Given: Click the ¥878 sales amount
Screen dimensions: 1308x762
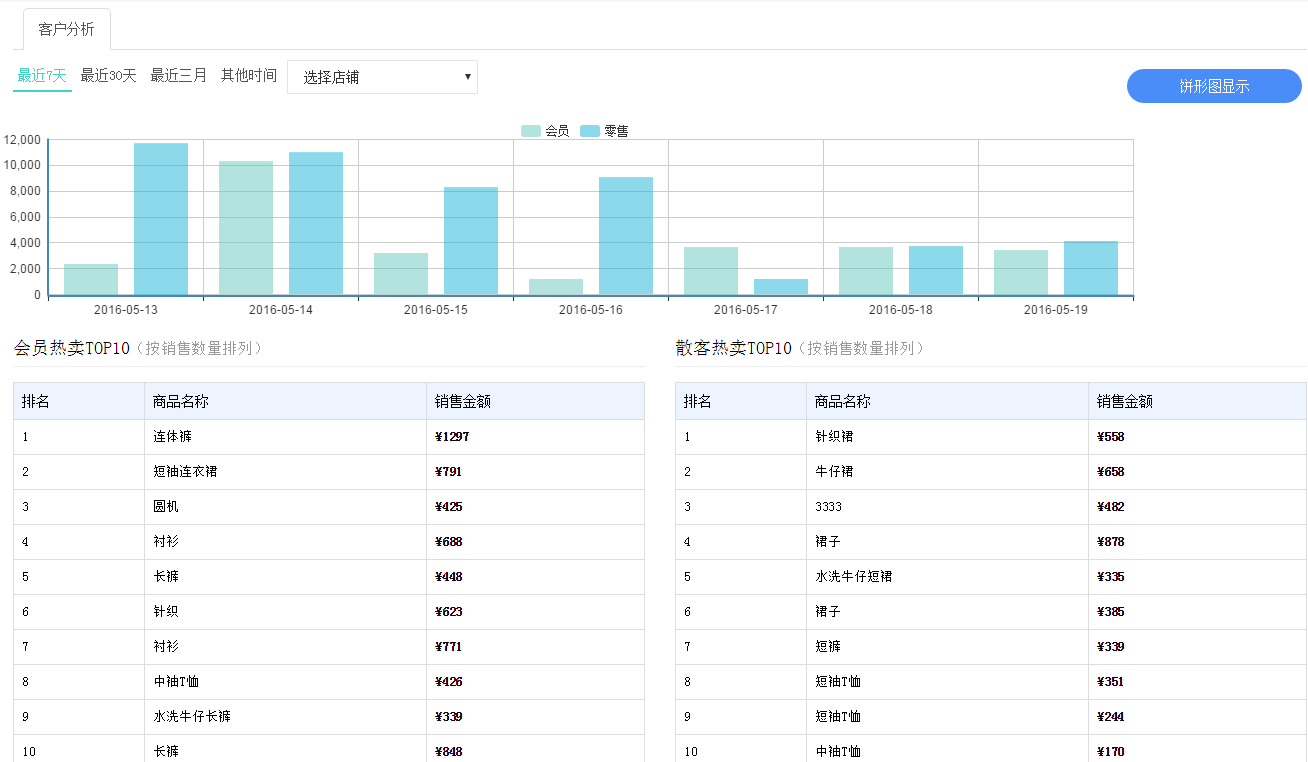Looking at the screenshot, I should point(1111,542).
